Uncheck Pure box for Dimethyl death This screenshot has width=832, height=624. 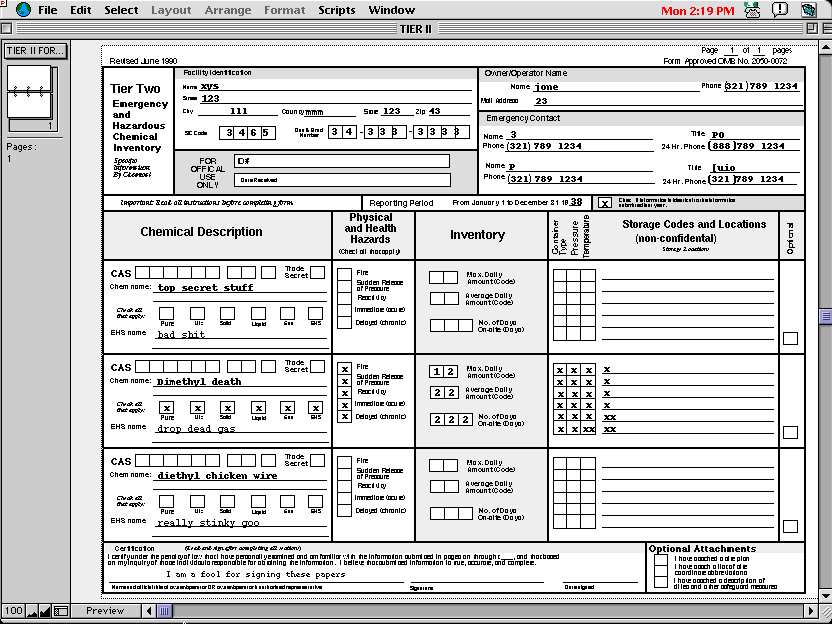[167, 408]
